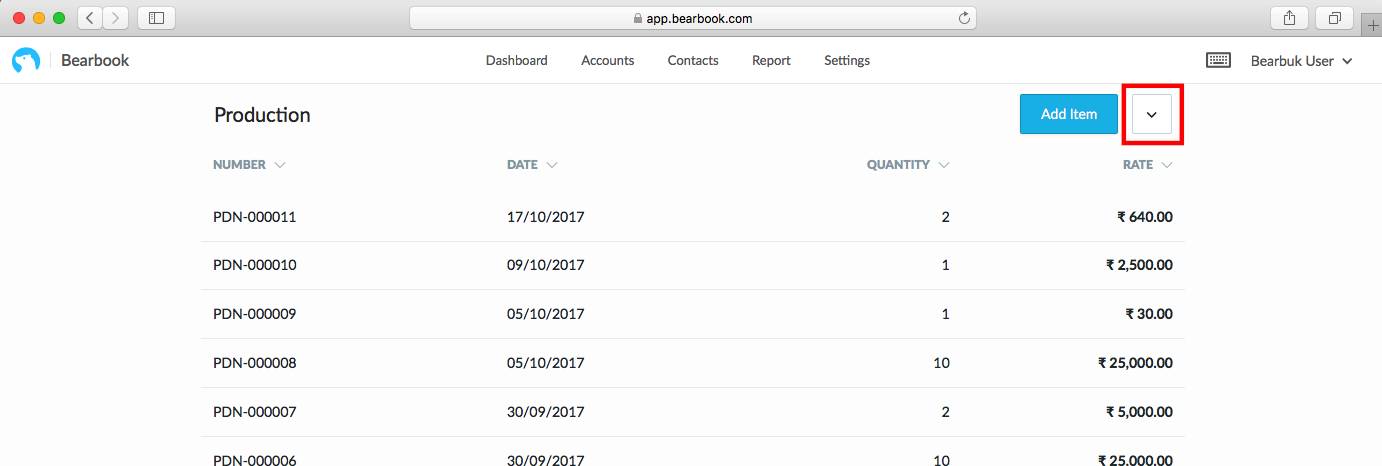Click the Bearbook brand name link
This screenshot has width=1382, height=466.
[95, 61]
